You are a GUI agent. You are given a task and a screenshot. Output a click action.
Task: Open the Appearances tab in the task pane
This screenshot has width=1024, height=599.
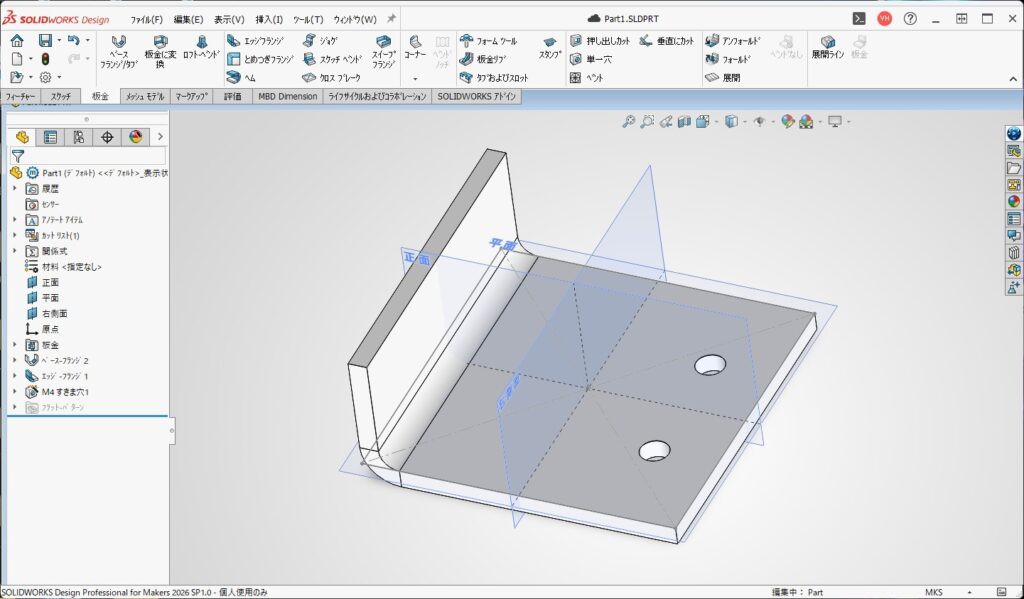(1014, 202)
